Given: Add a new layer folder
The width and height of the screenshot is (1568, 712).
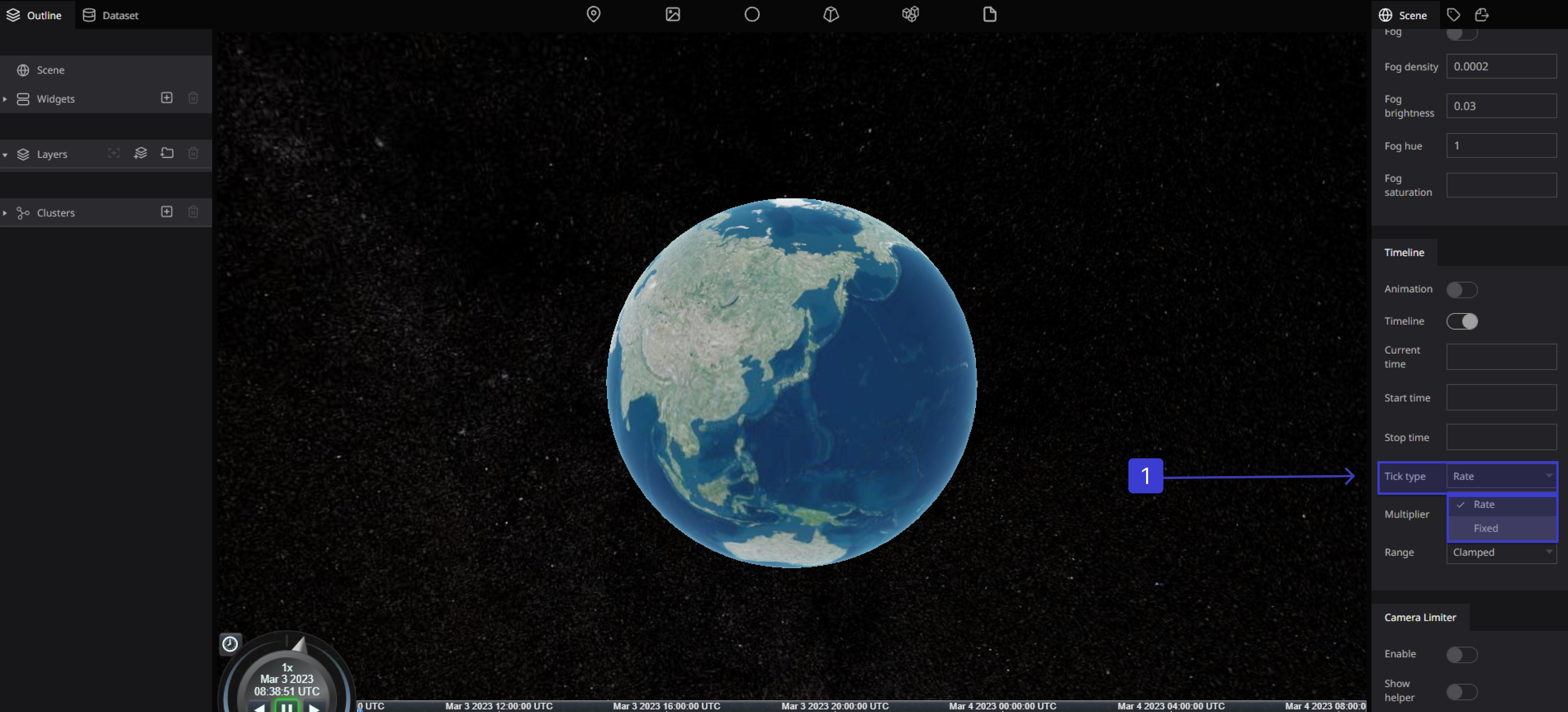Looking at the screenshot, I should pyautogui.click(x=167, y=153).
